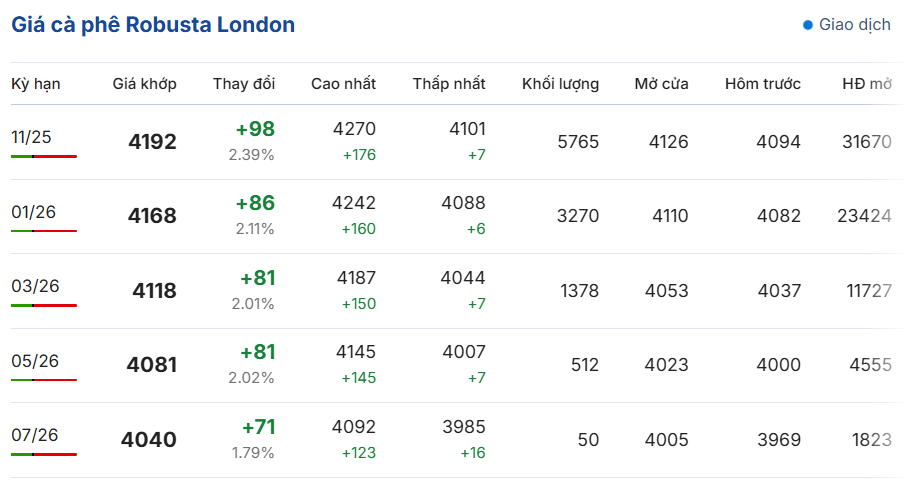Select the 01/26 contract term
The image size is (914, 484).
point(33,212)
